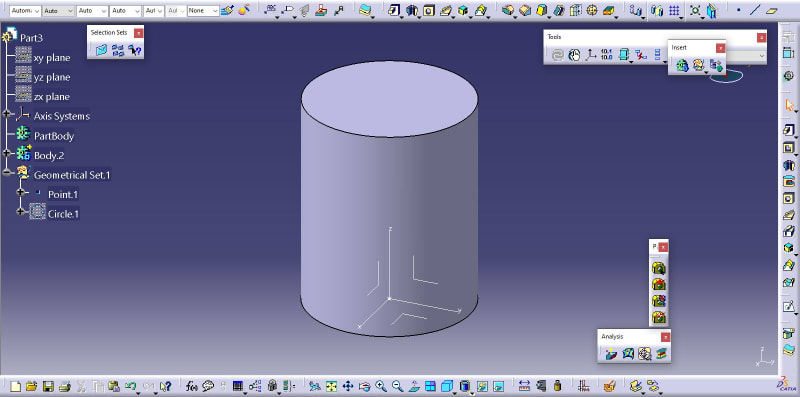
Task: Click the Zoom In magnifier
Action: 381,386
